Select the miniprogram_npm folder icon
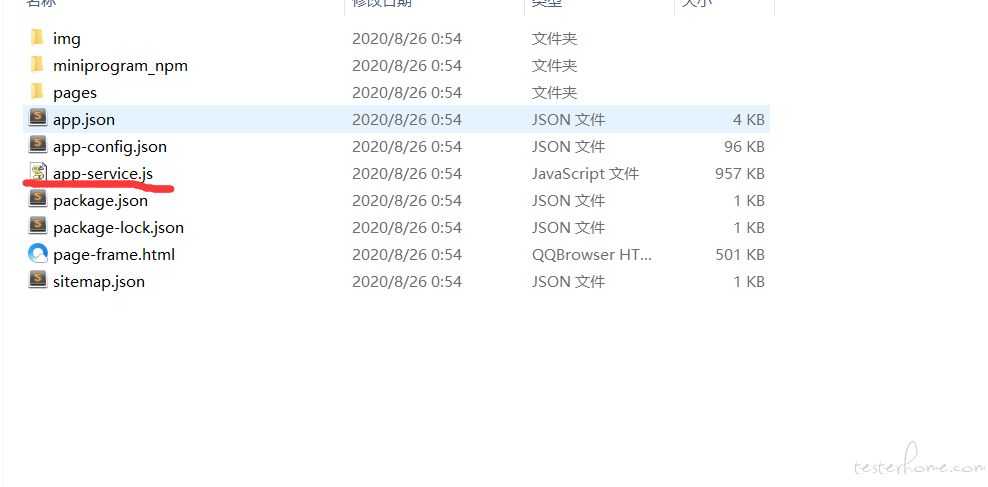The height and width of the screenshot is (487, 988). (x=38, y=65)
